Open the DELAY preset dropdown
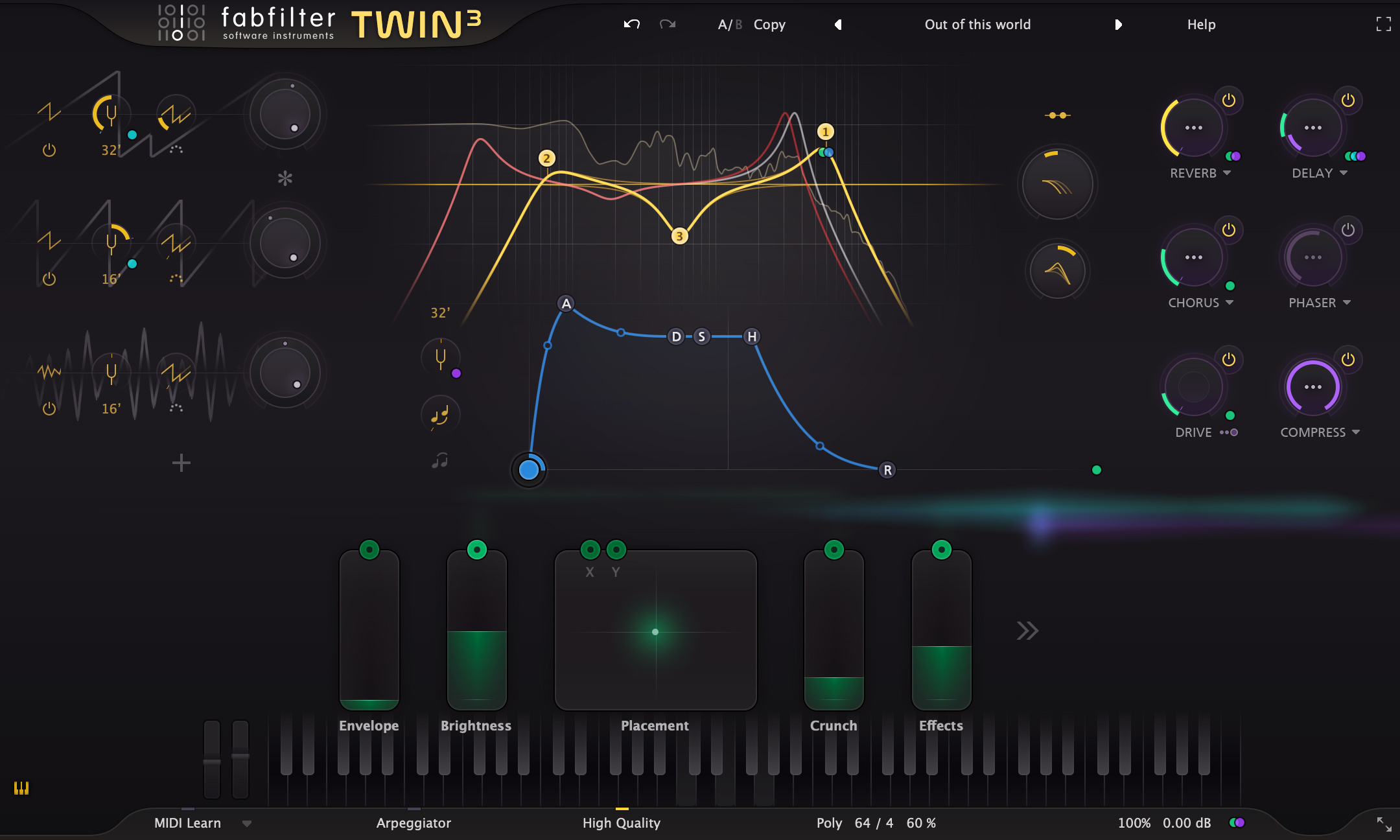1400x840 pixels. point(1344,172)
